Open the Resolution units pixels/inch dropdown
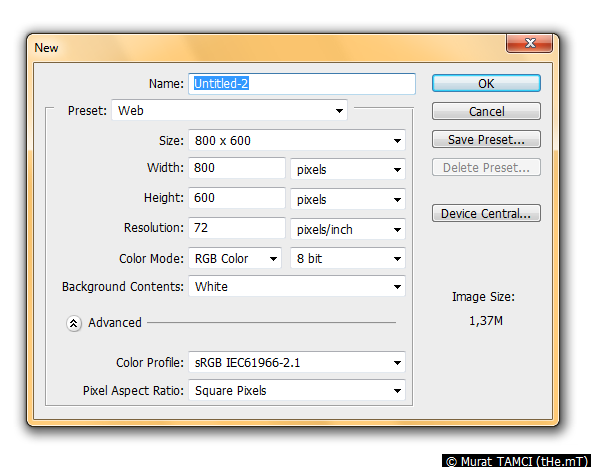Viewport: 591px width, 467px height. point(348,229)
